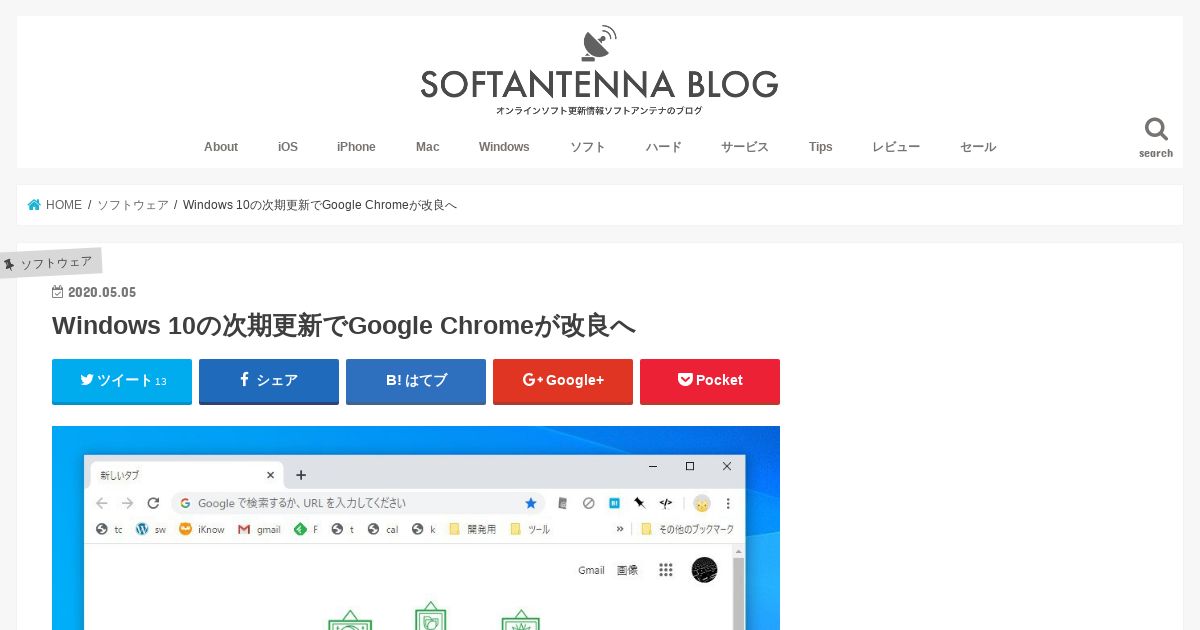The width and height of the screenshot is (1200, 630).
Task: Open the cal bookmark
Action: 383,529
